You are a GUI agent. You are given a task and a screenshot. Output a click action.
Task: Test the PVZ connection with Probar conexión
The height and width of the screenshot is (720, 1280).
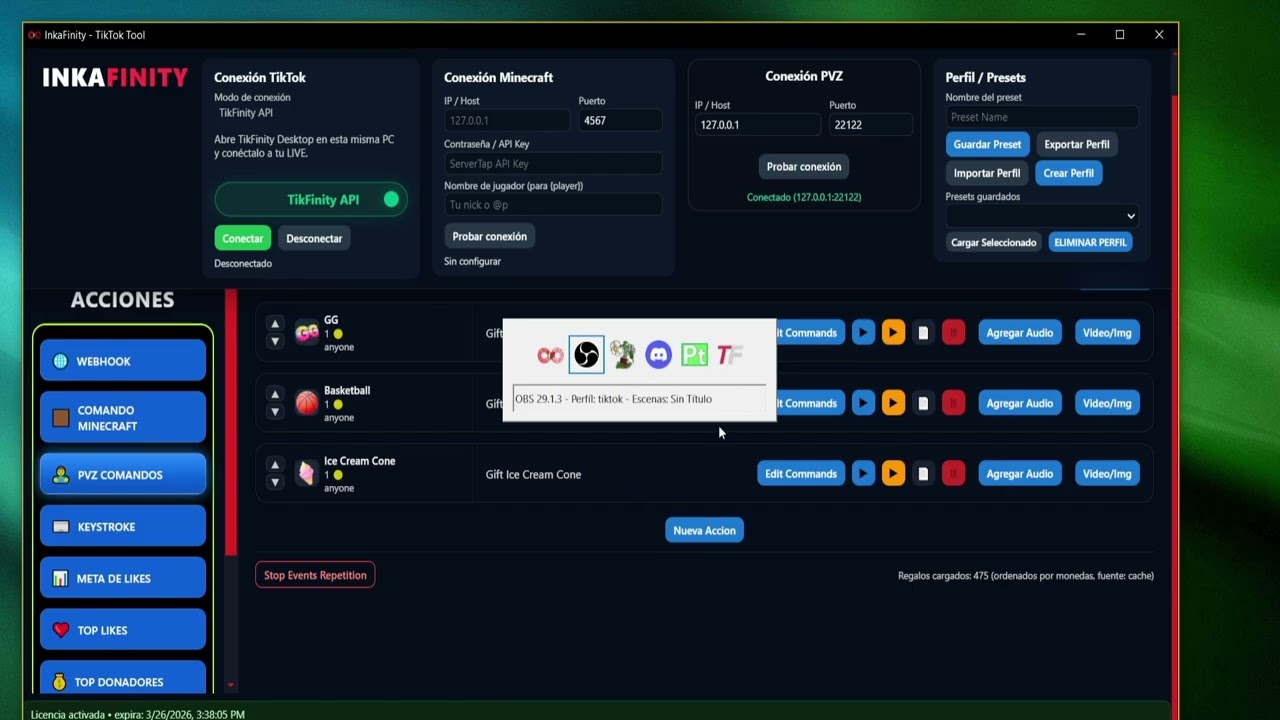[x=804, y=166]
